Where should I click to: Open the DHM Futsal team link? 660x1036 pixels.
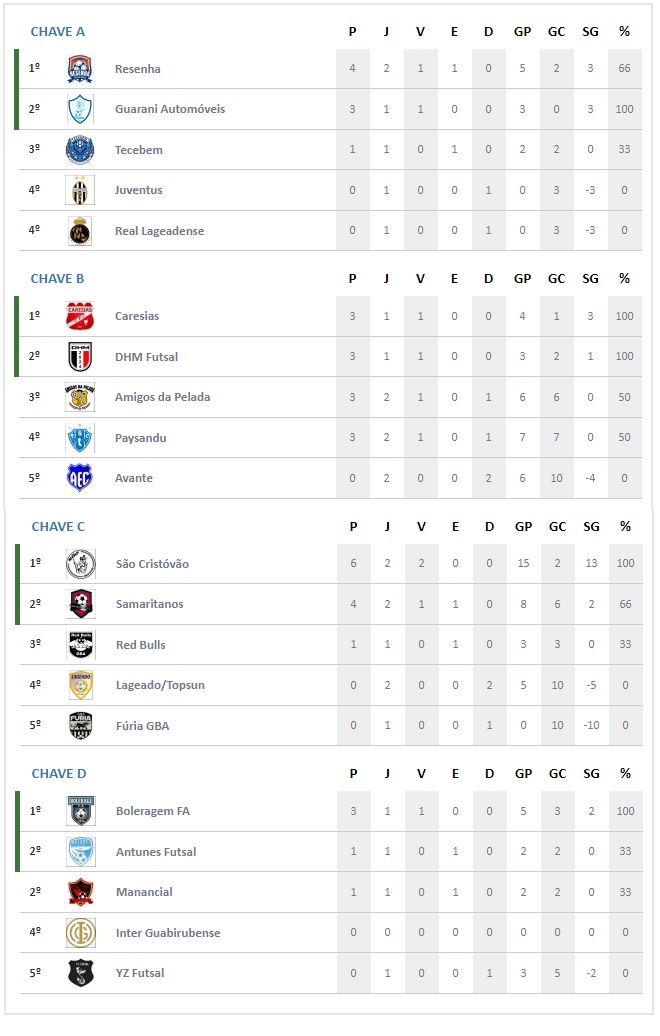click(x=146, y=357)
